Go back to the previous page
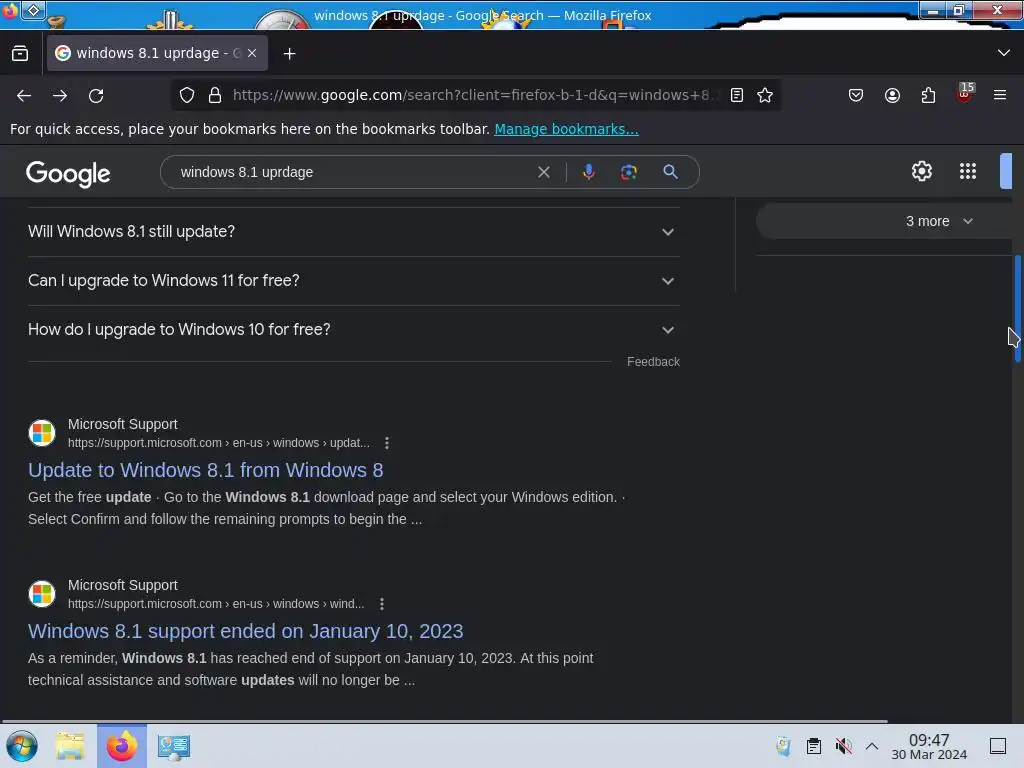Viewport: 1024px width, 768px height. pos(24,95)
